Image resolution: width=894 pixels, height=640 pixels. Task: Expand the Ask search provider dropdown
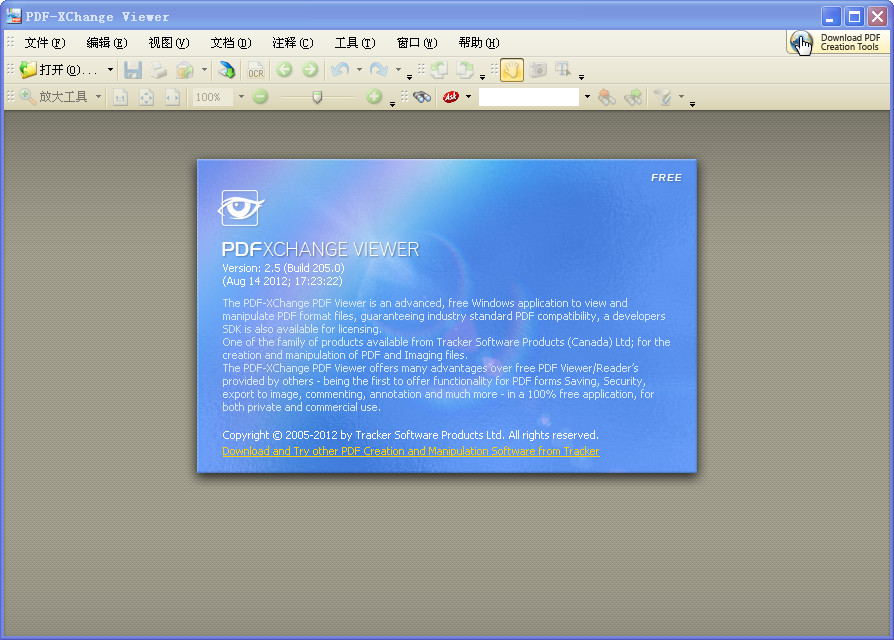coord(469,97)
